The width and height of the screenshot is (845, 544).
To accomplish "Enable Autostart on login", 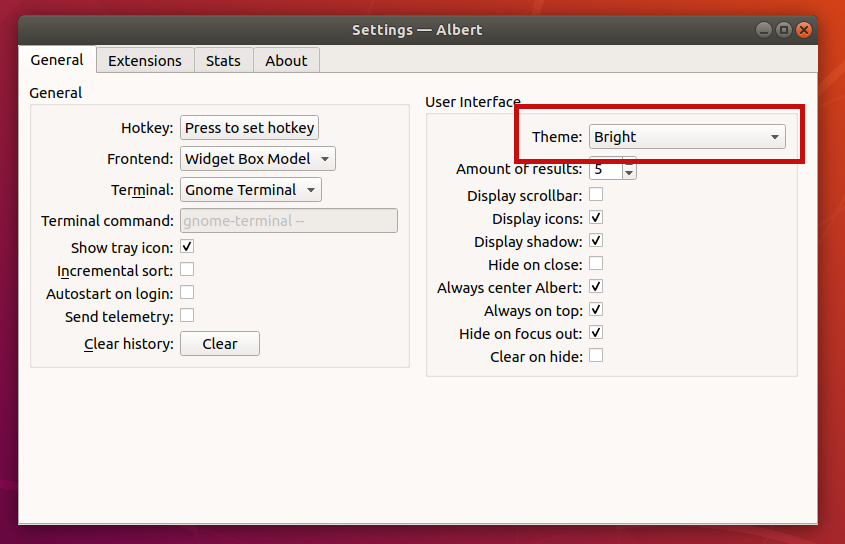I will (x=187, y=293).
